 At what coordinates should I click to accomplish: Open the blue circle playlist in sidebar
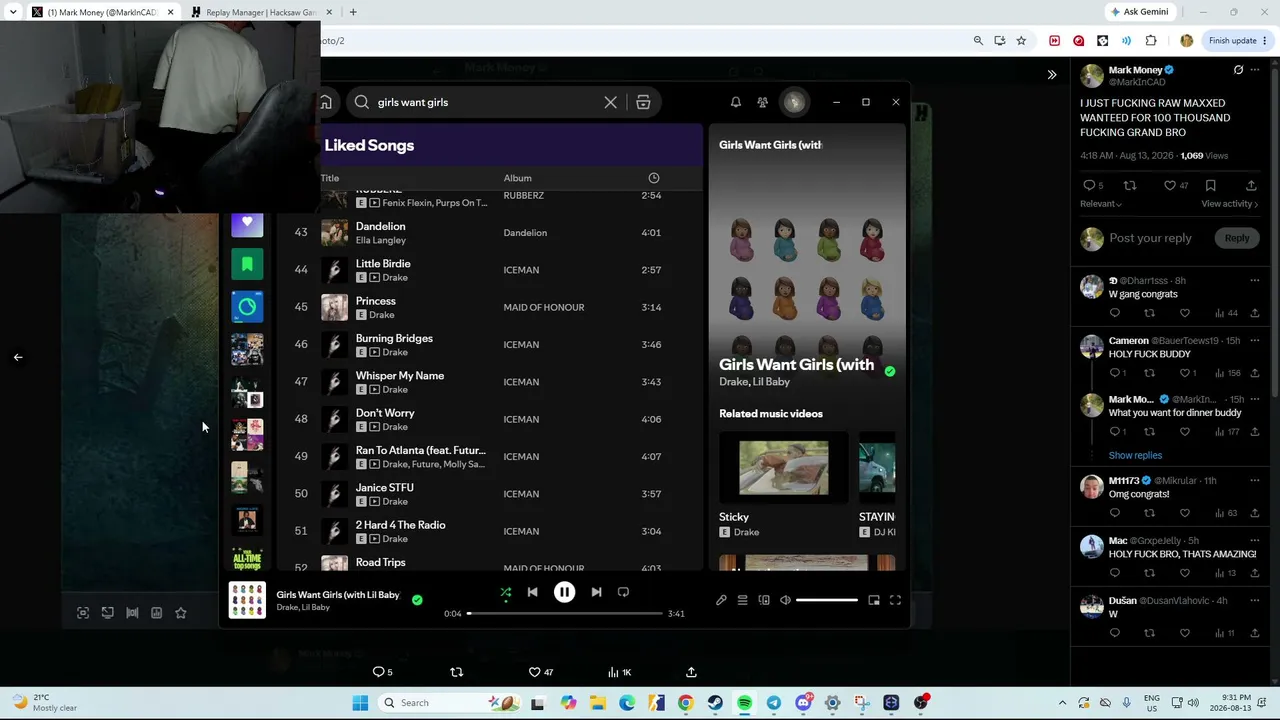click(247, 307)
